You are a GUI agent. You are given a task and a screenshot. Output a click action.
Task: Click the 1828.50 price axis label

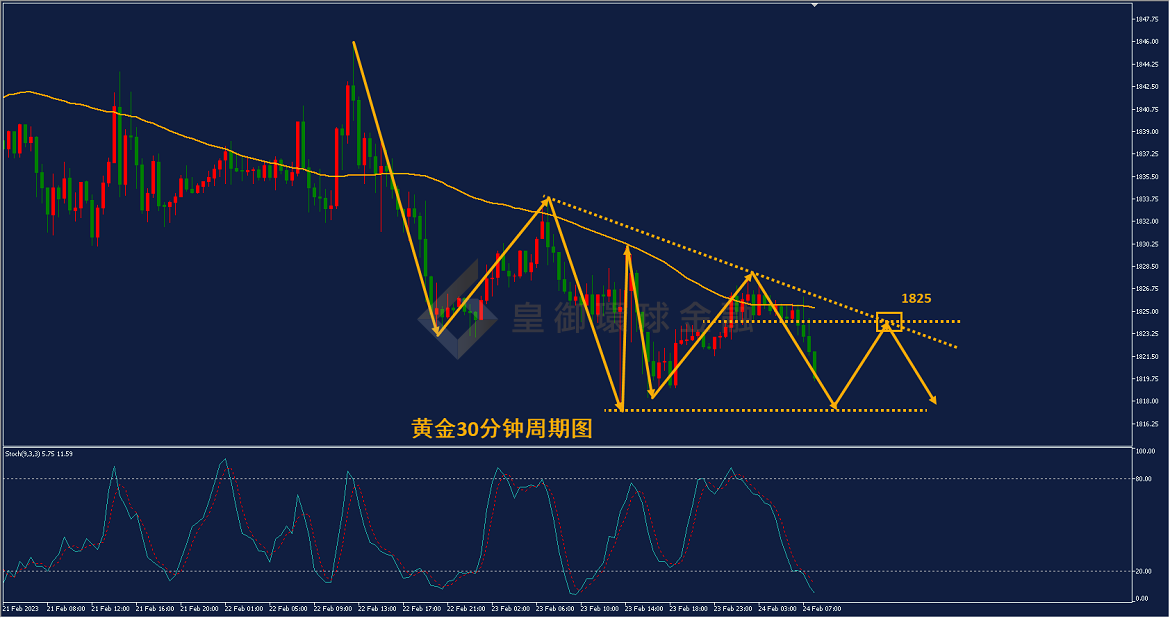[1148, 266]
